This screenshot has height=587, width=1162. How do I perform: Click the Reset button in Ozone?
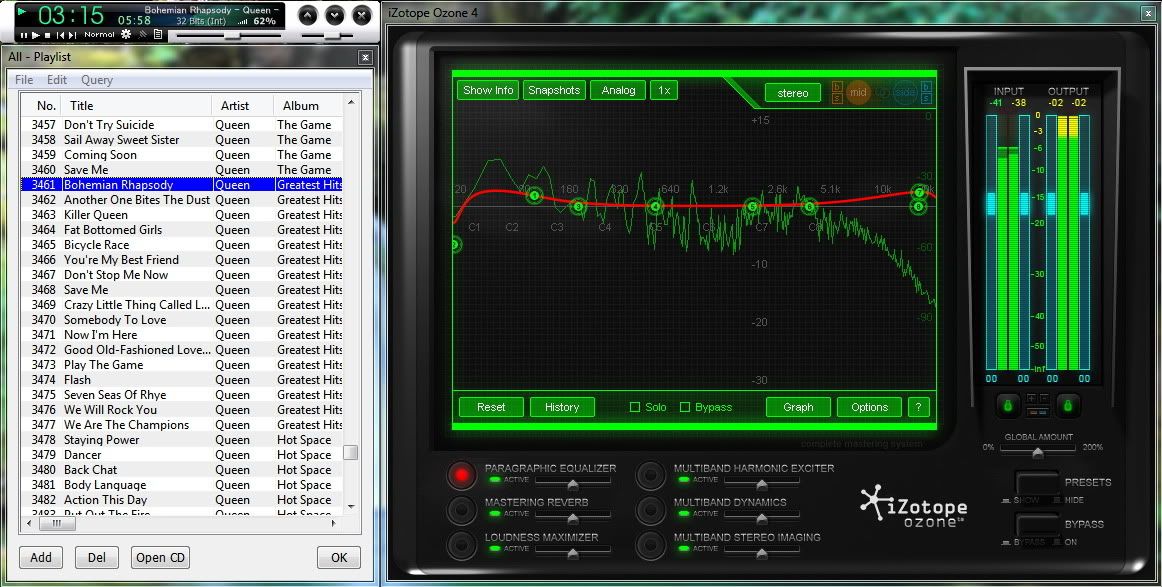pos(491,407)
